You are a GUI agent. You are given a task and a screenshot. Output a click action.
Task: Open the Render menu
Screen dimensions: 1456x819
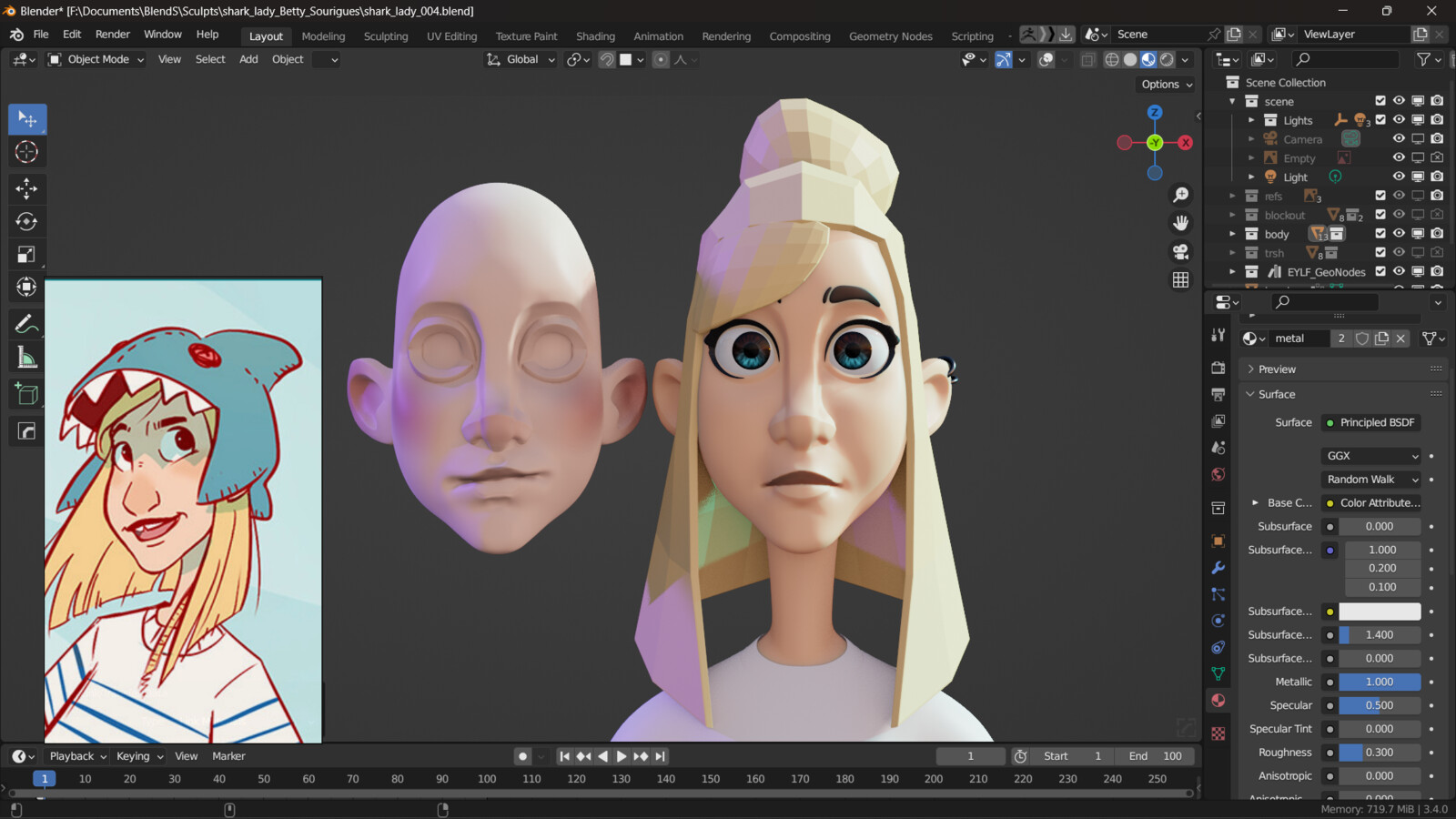(113, 35)
